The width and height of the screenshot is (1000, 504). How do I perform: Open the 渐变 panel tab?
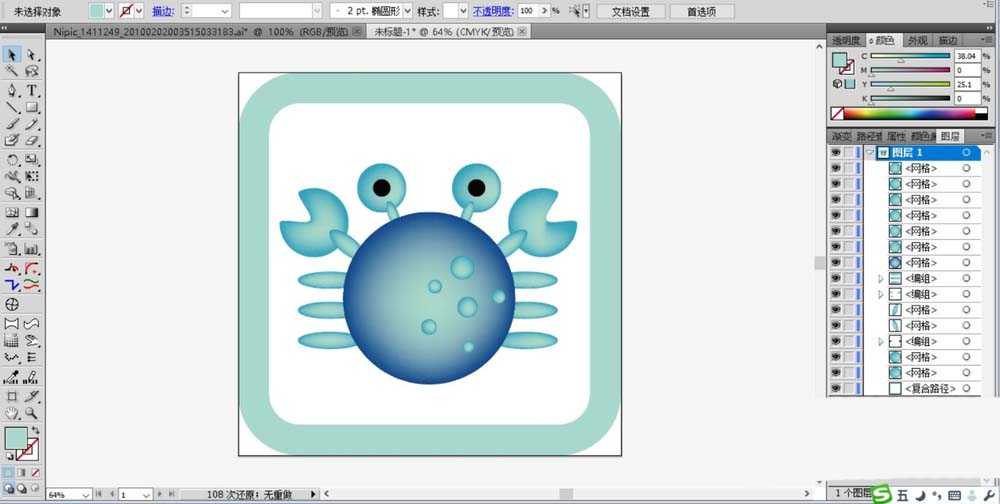tap(841, 136)
